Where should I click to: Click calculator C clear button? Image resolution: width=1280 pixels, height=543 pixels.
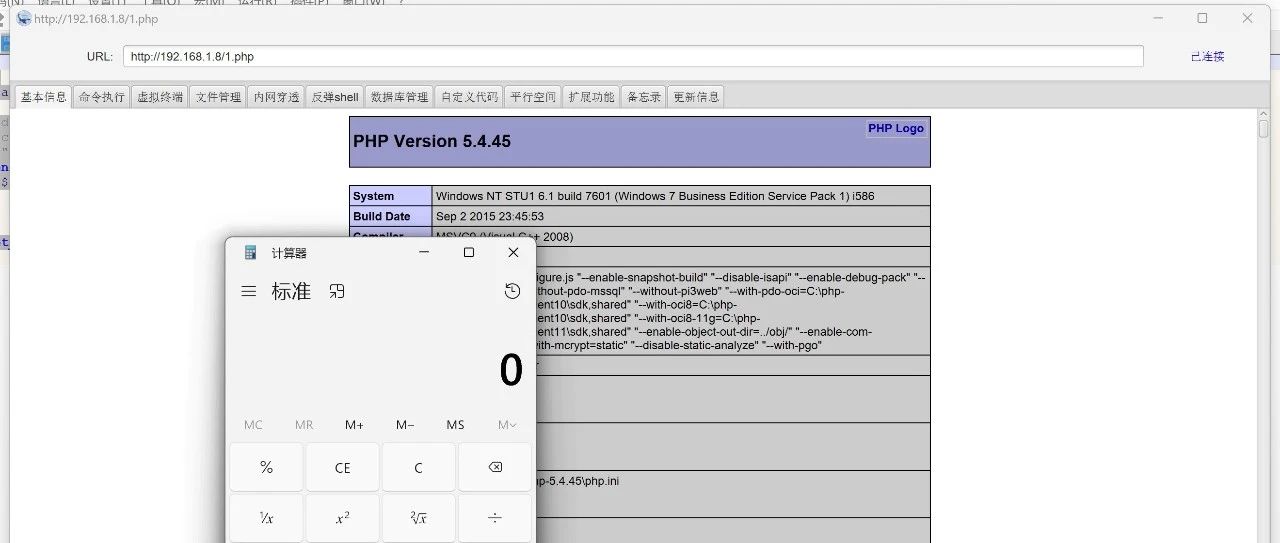tap(419, 467)
